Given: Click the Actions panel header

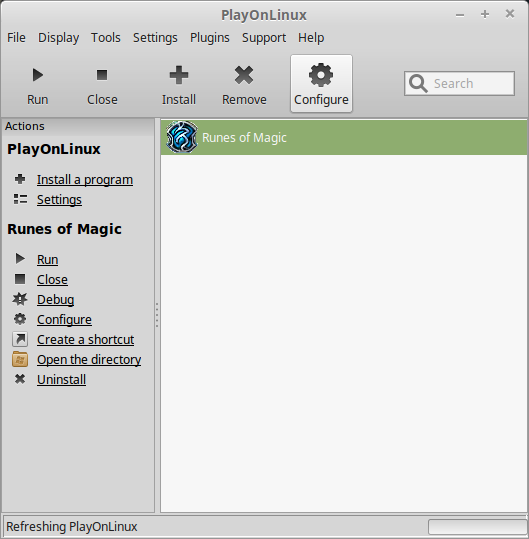Looking at the screenshot, I should [x=78, y=126].
